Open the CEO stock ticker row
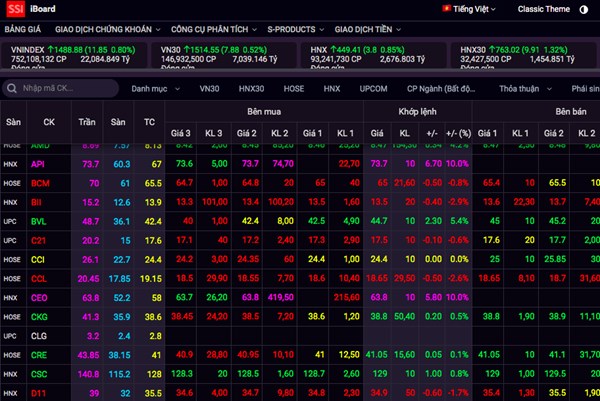The height and width of the screenshot is (401, 600). tap(40, 297)
